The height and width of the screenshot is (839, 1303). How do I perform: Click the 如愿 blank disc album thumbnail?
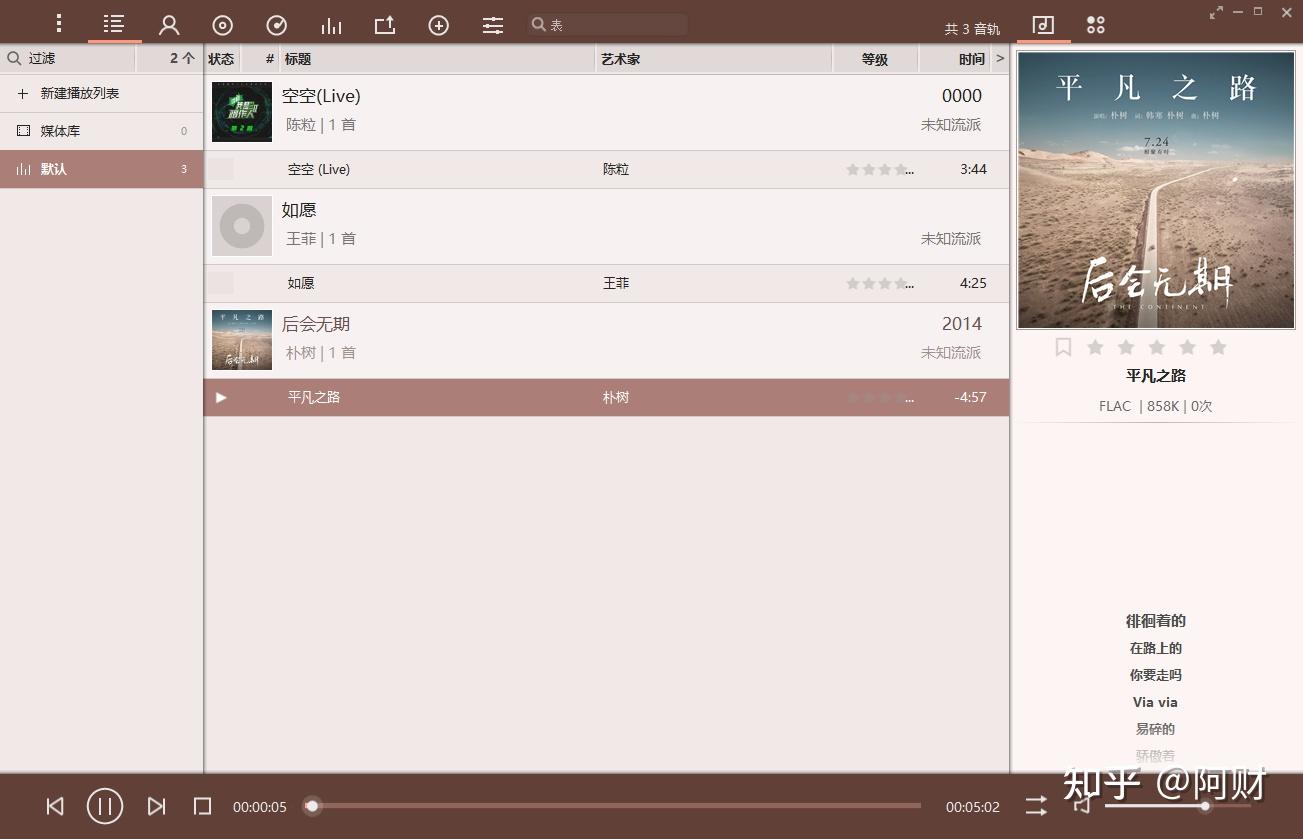[242, 226]
